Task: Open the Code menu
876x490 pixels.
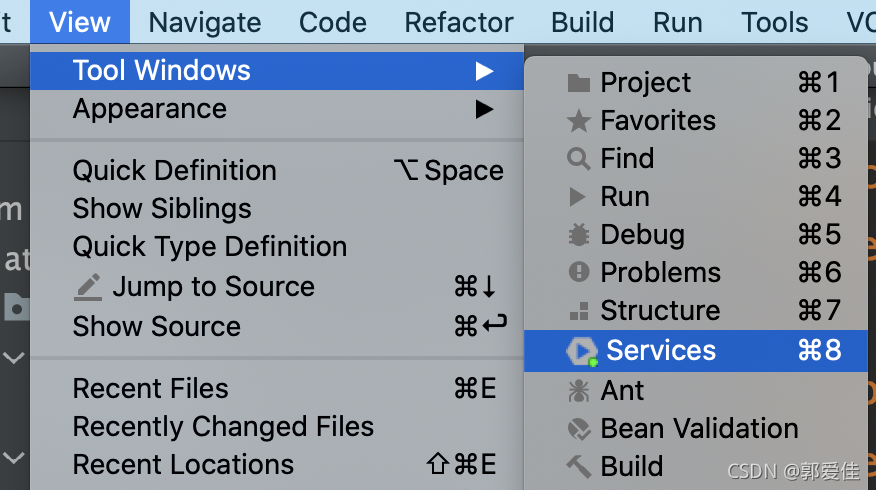Action: point(333,22)
